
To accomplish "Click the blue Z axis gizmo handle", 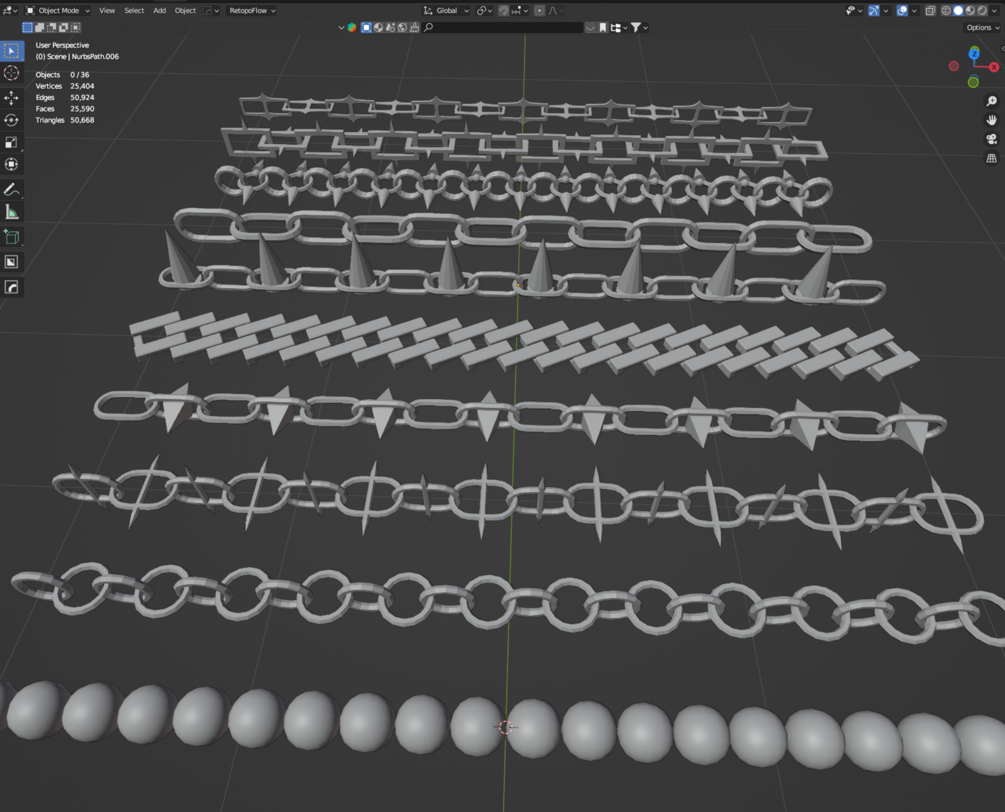I will point(974,53).
